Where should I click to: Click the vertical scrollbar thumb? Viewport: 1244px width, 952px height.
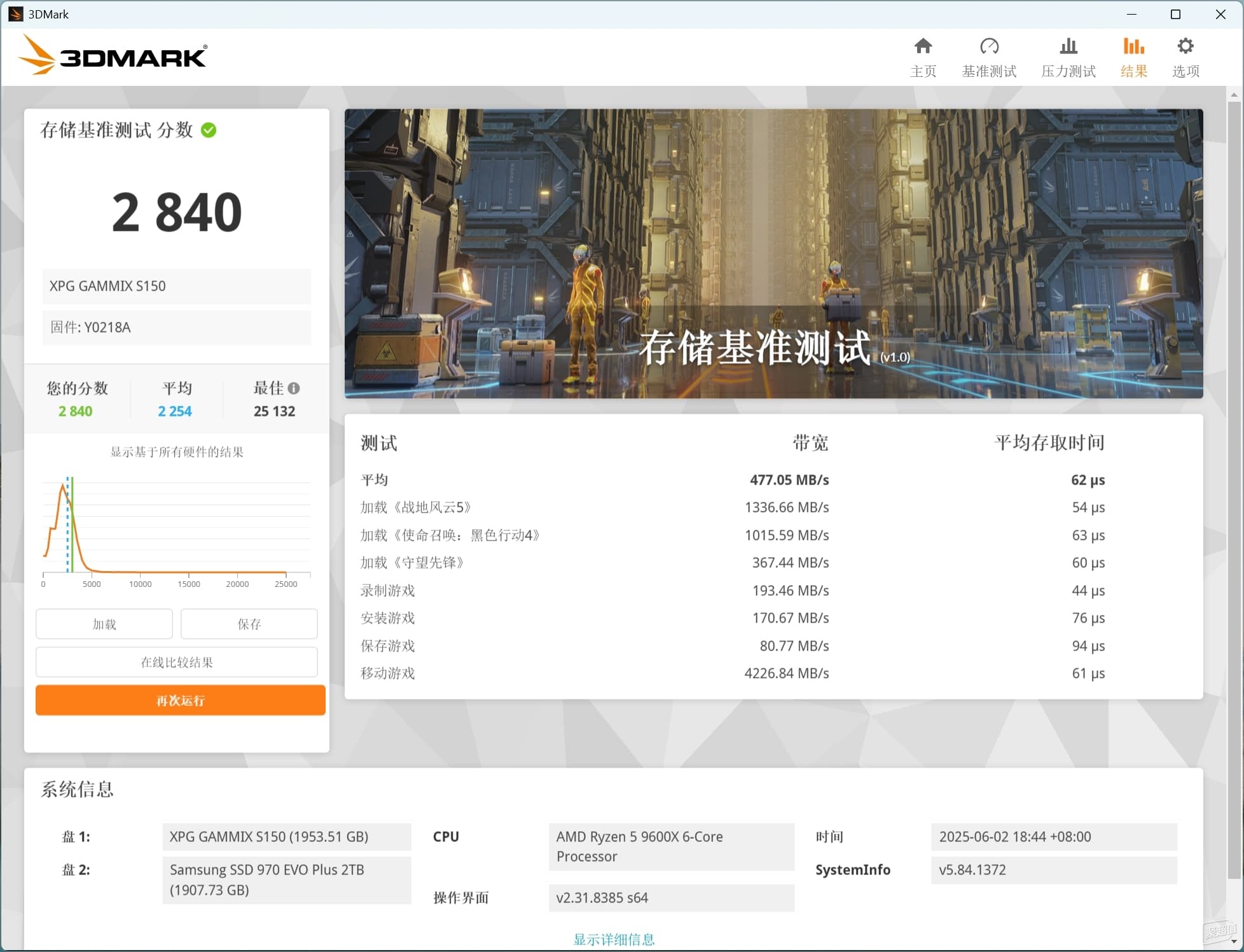[x=1234, y=490]
